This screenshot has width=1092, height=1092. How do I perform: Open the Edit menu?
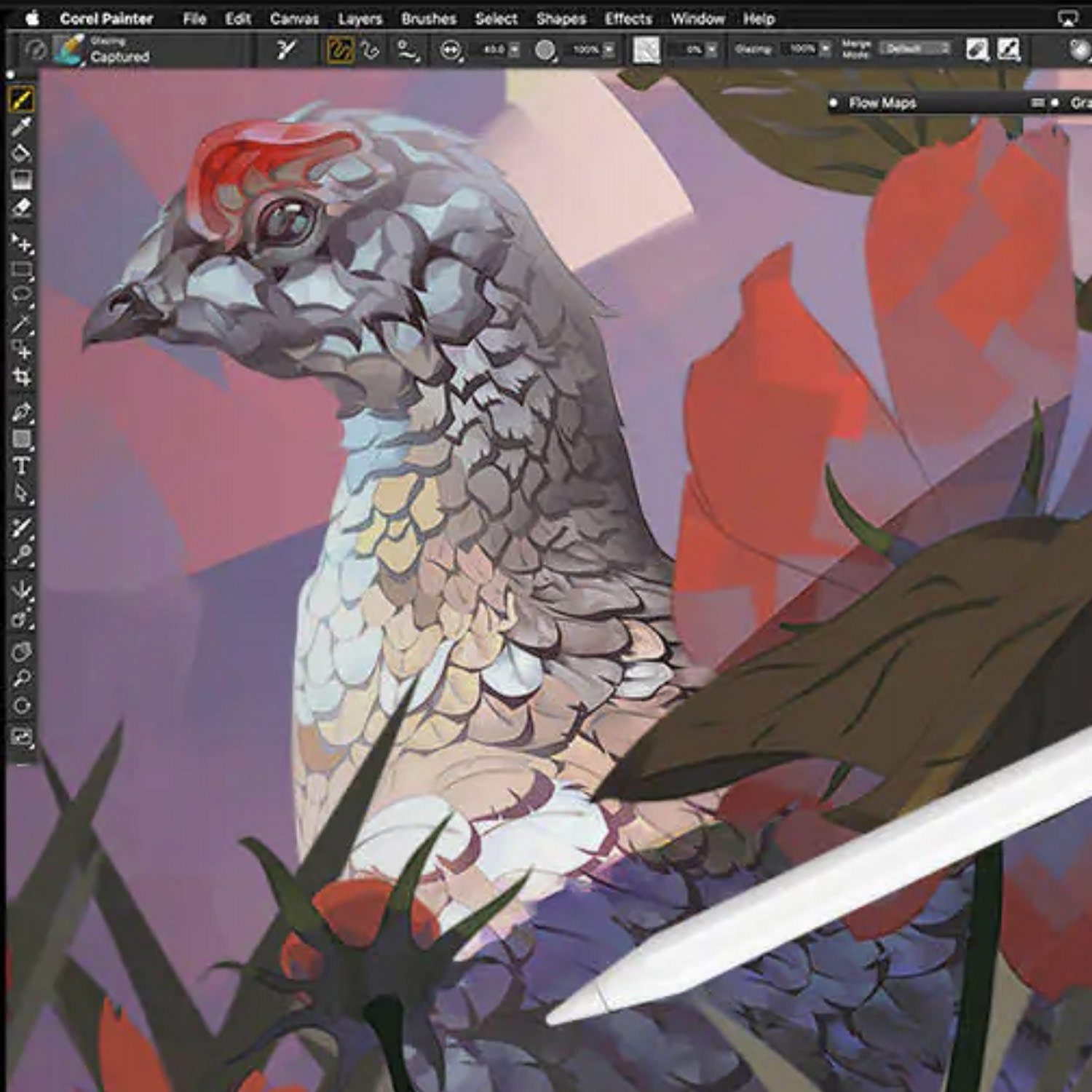pyautogui.click(x=238, y=18)
